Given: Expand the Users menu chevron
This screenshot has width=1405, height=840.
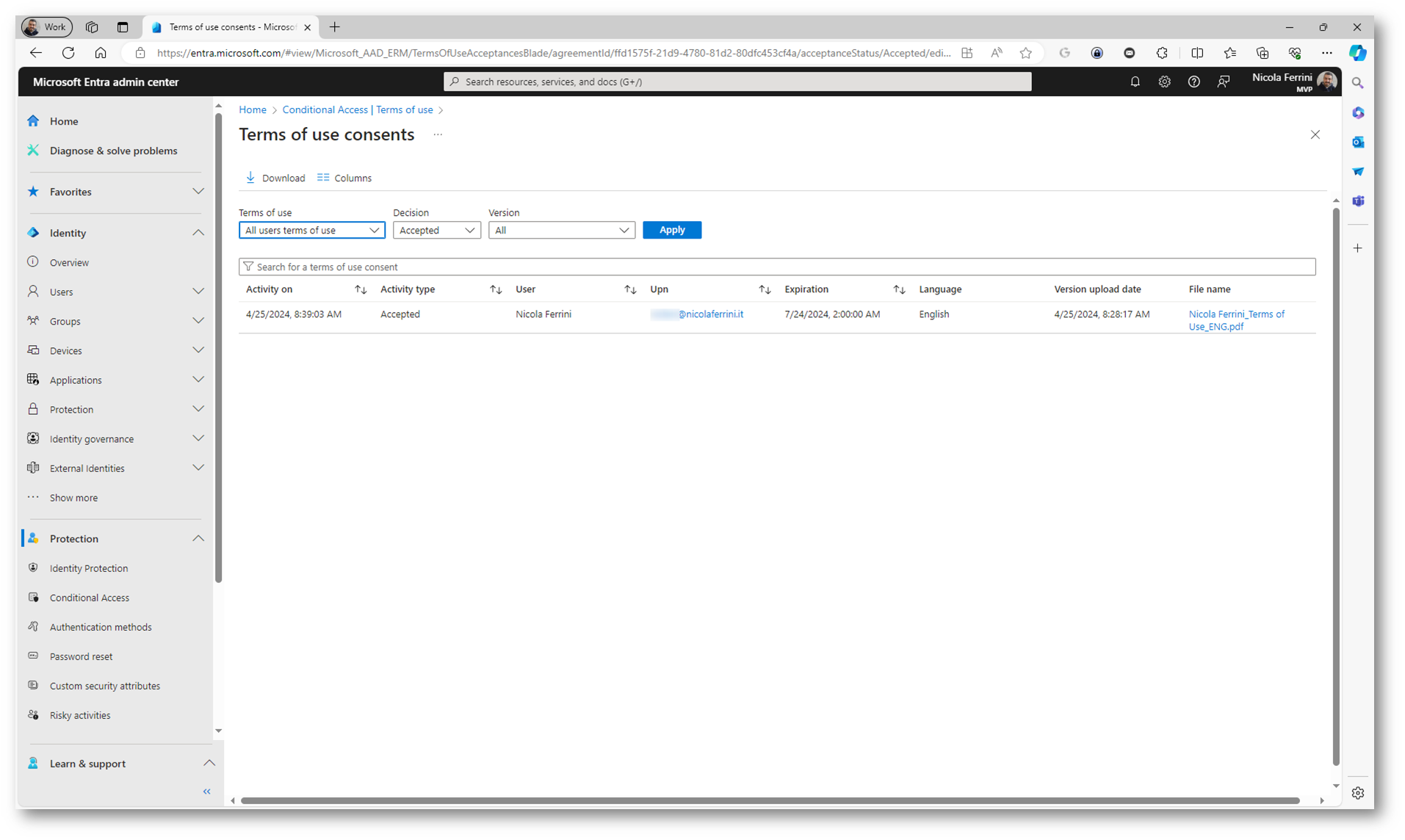Looking at the screenshot, I should pyautogui.click(x=198, y=292).
